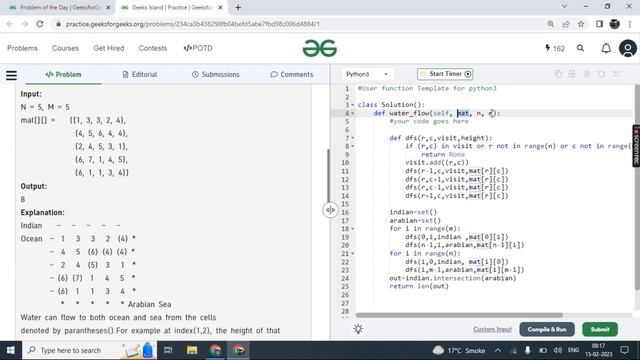Open the POTD link

198,48
